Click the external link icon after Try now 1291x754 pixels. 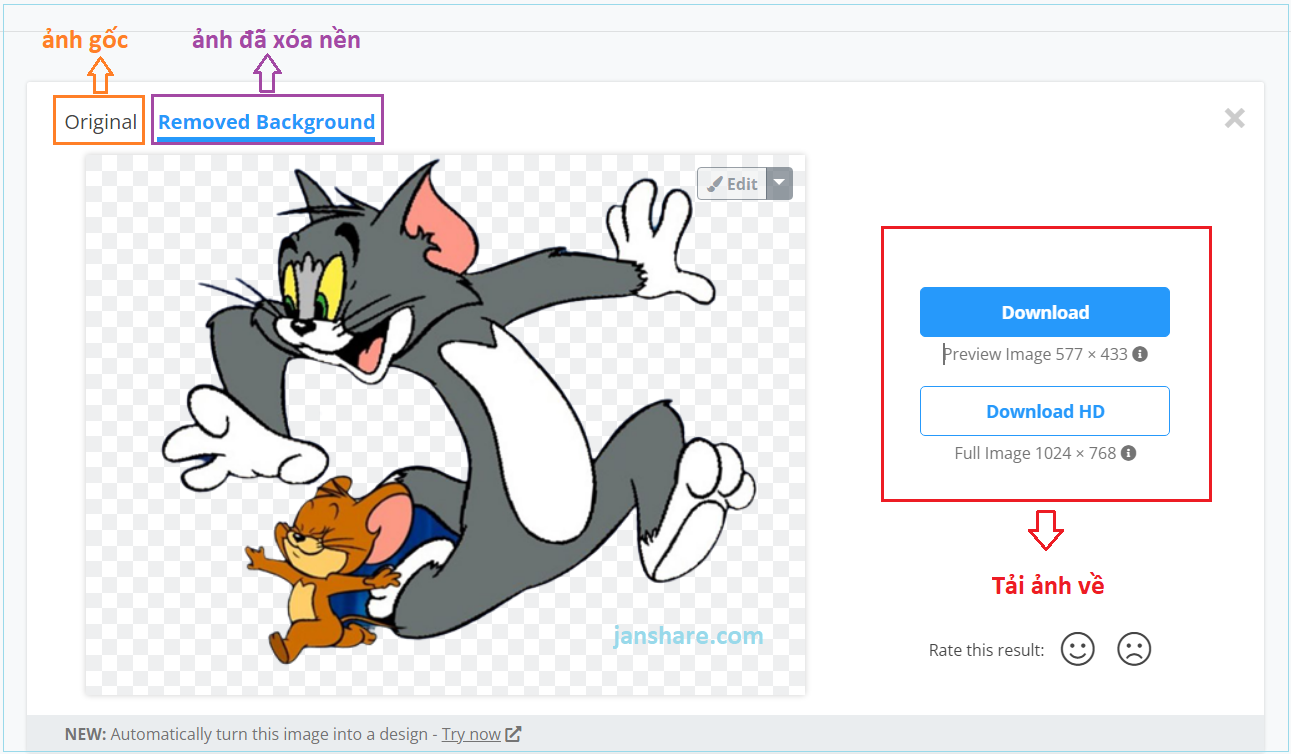click(x=513, y=734)
